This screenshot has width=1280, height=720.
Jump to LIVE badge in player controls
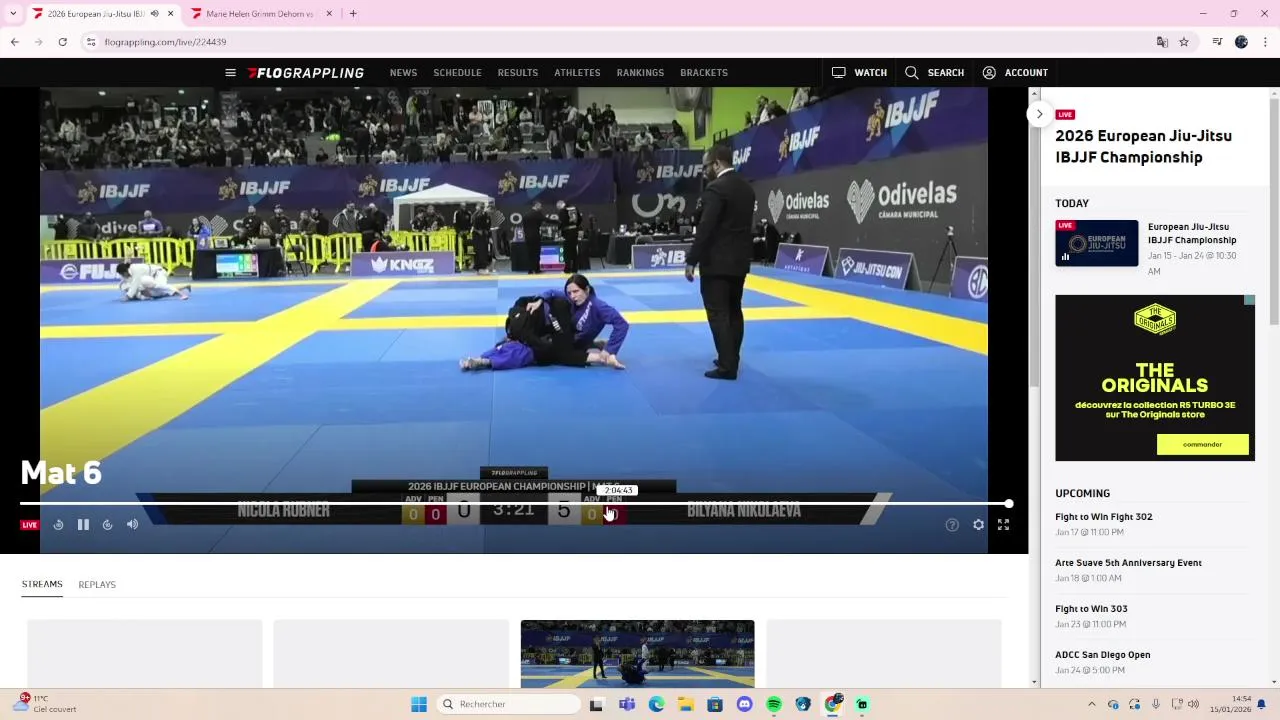click(x=30, y=525)
